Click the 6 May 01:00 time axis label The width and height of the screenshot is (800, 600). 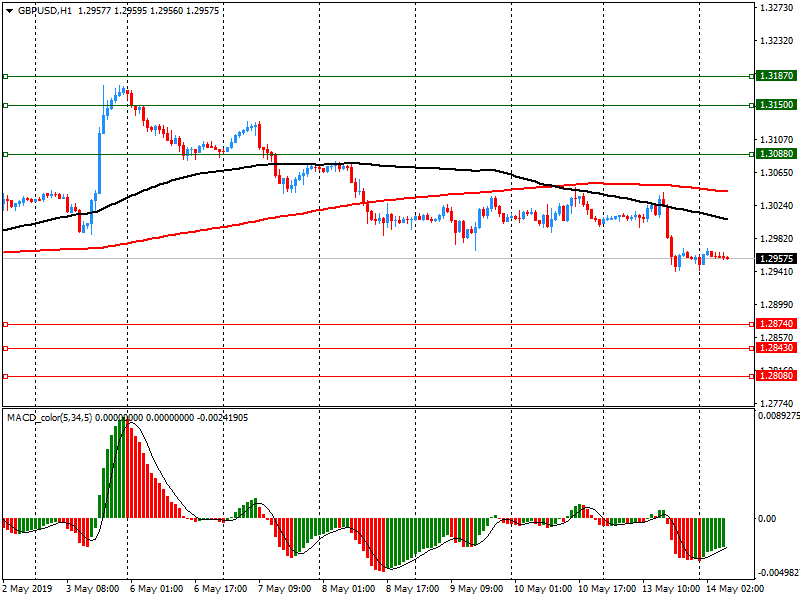pyautogui.click(x=154, y=590)
